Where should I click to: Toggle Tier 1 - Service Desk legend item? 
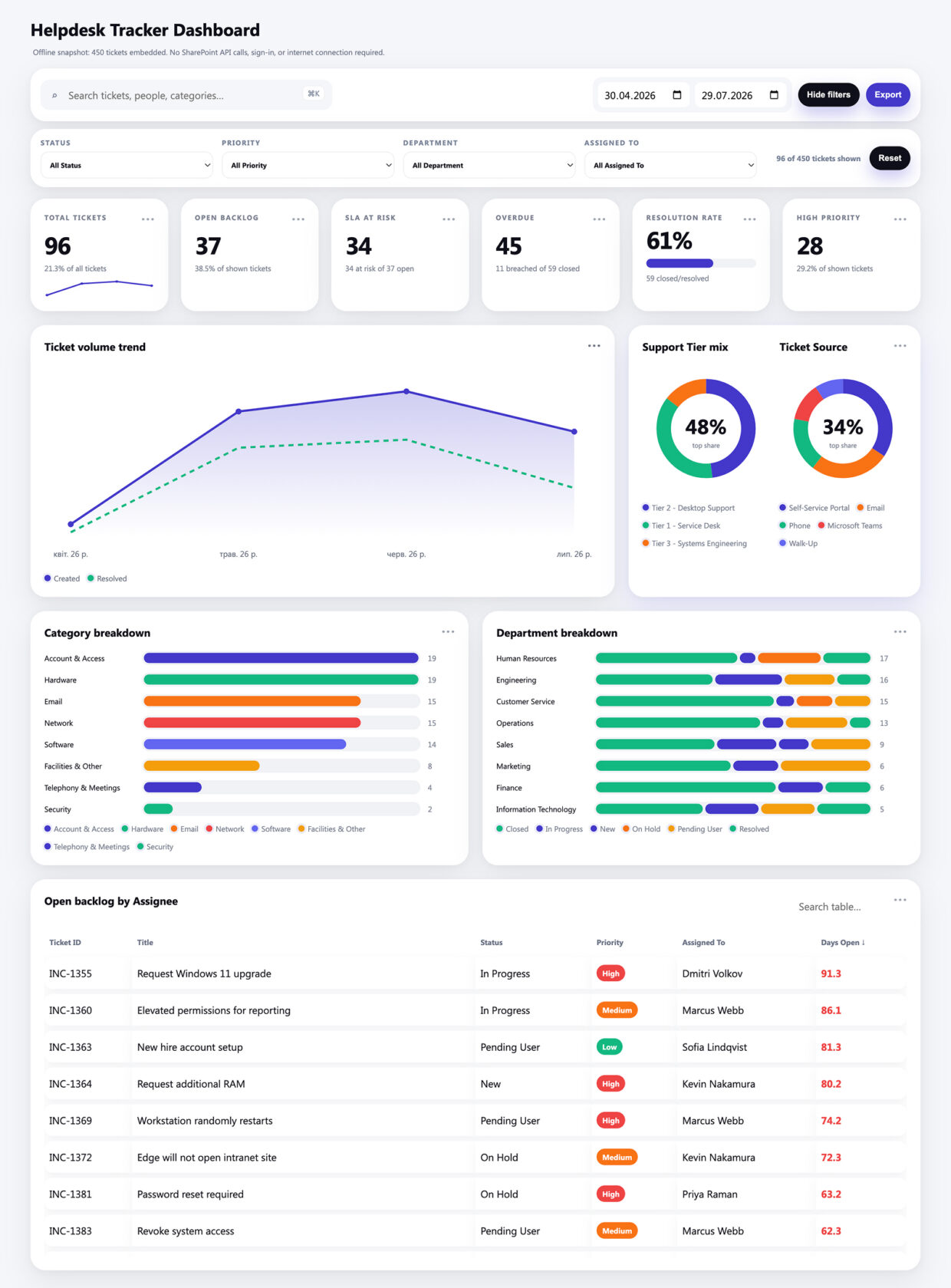coord(681,525)
